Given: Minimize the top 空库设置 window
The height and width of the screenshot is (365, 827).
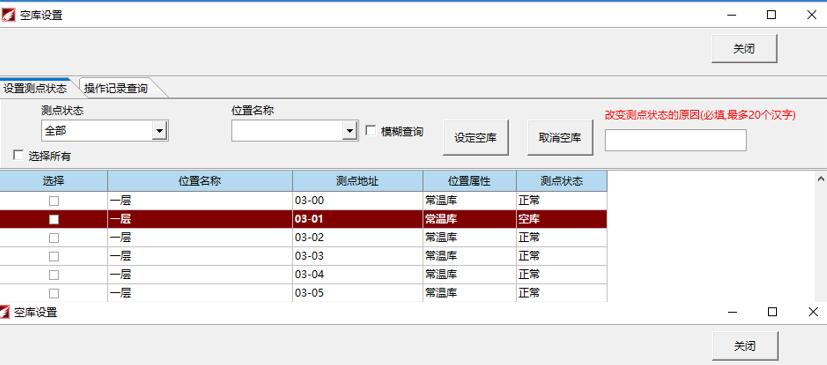Looking at the screenshot, I should pyautogui.click(x=731, y=15).
